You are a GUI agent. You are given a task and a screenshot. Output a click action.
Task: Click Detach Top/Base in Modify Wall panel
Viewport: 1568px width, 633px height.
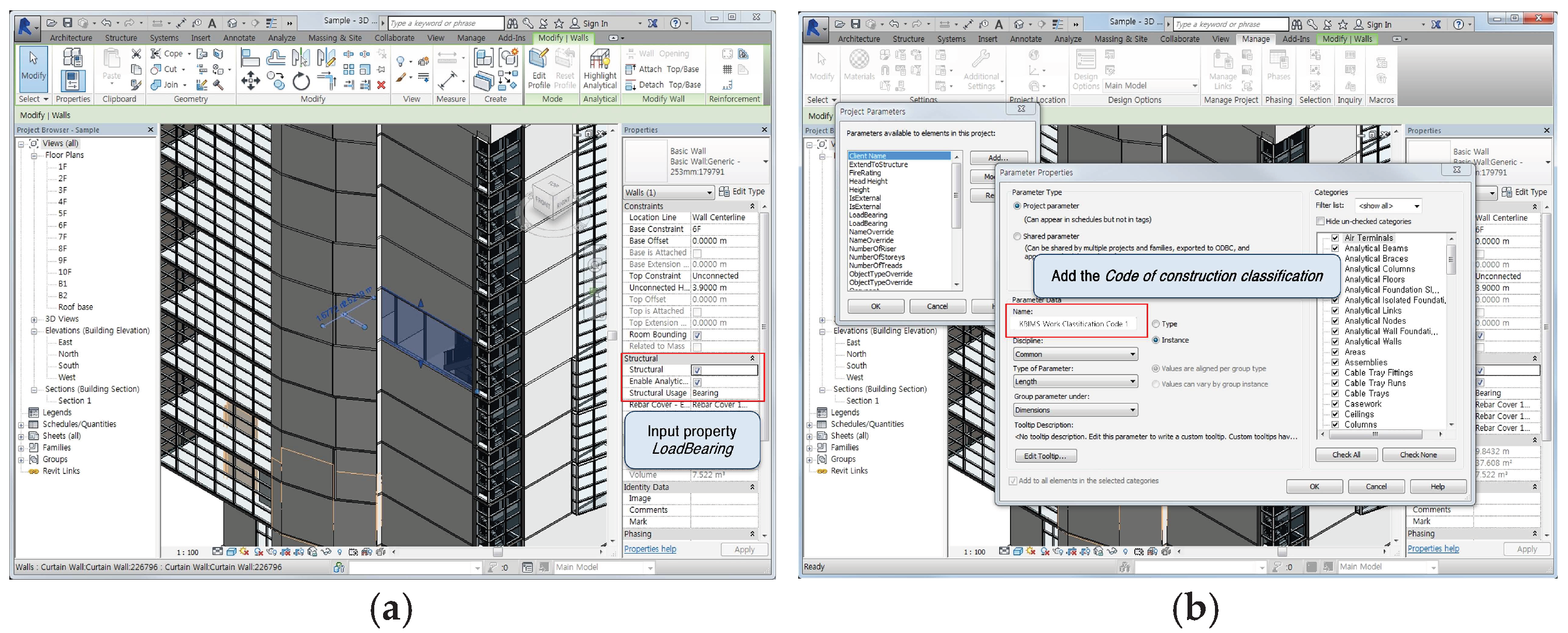click(x=663, y=84)
